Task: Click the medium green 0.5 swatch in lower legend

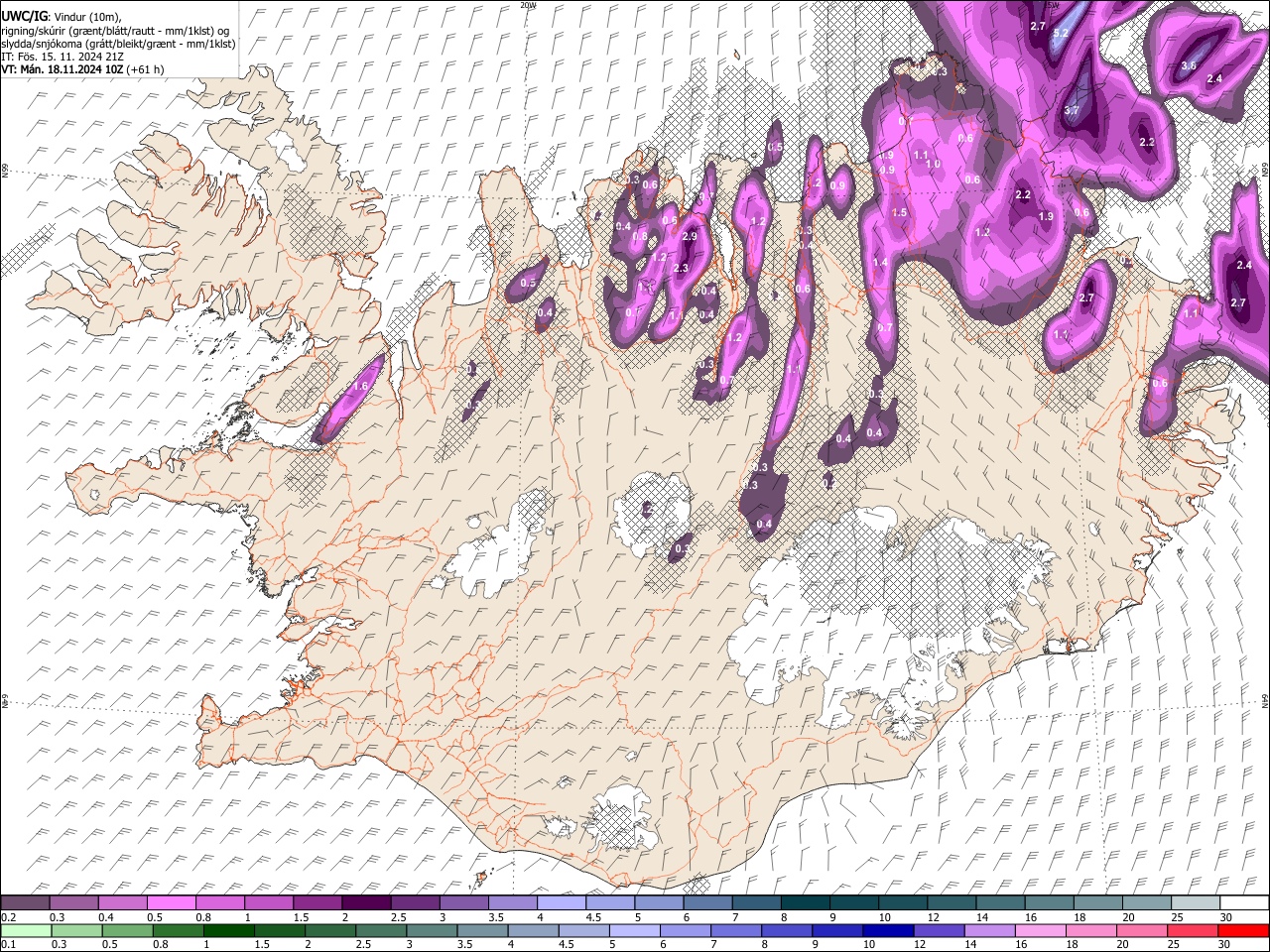Action: coord(127,930)
